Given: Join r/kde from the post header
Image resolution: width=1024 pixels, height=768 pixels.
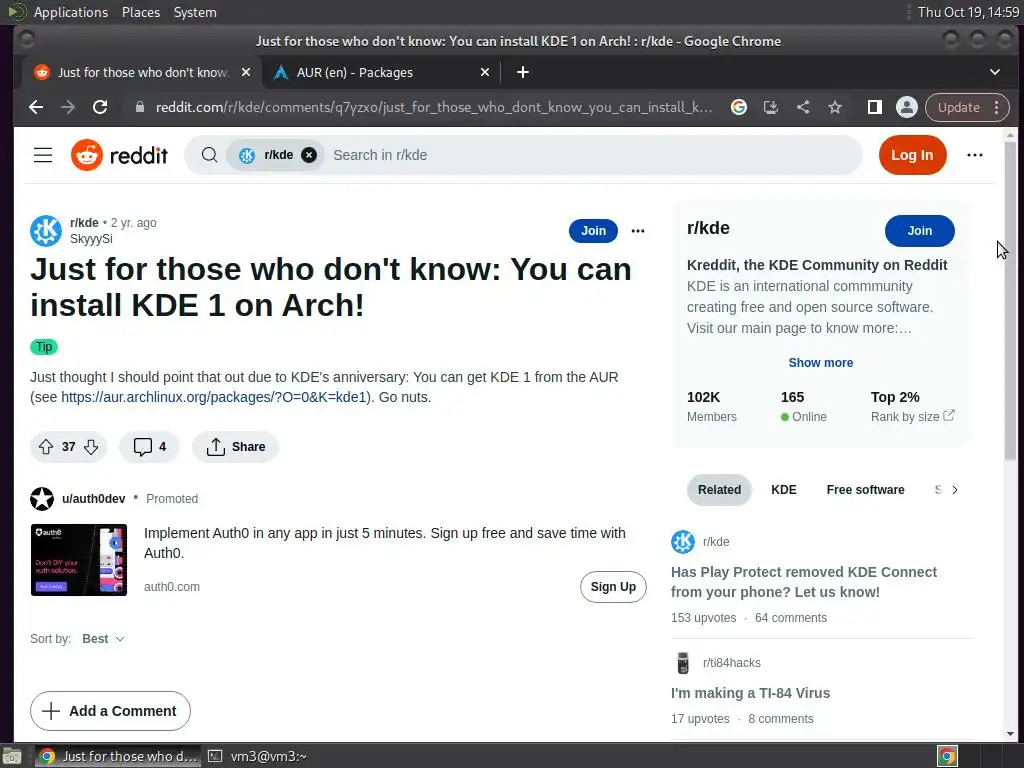Looking at the screenshot, I should pyautogui.click(x=593, y=231).
